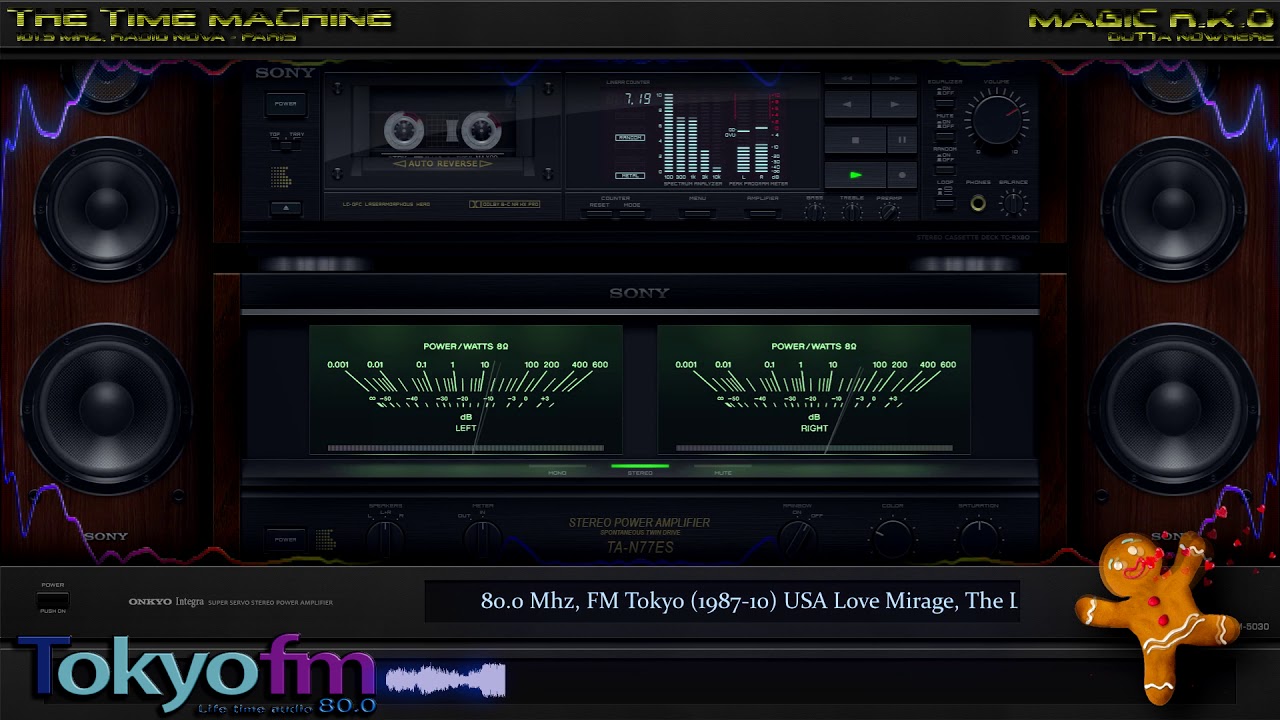Click the Right power VU meter

(814, 389)
